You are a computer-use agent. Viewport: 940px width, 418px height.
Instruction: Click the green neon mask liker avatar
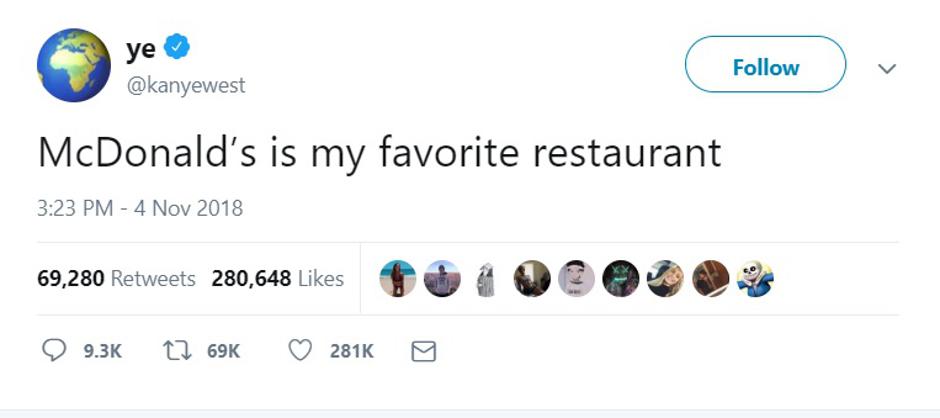pos(621,279)
